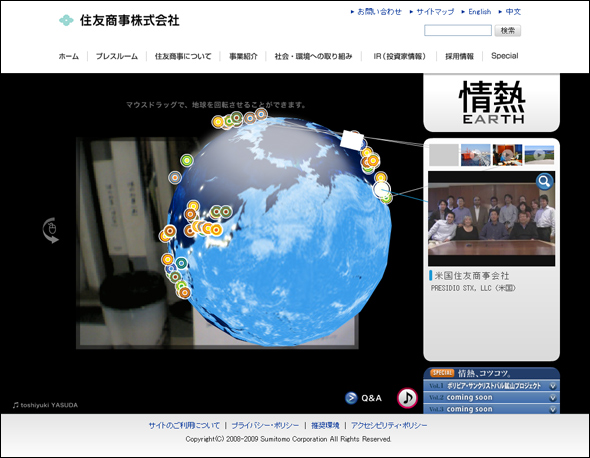
Task: Click the magnifier icon on the group photo
Action: coord(544,182)
